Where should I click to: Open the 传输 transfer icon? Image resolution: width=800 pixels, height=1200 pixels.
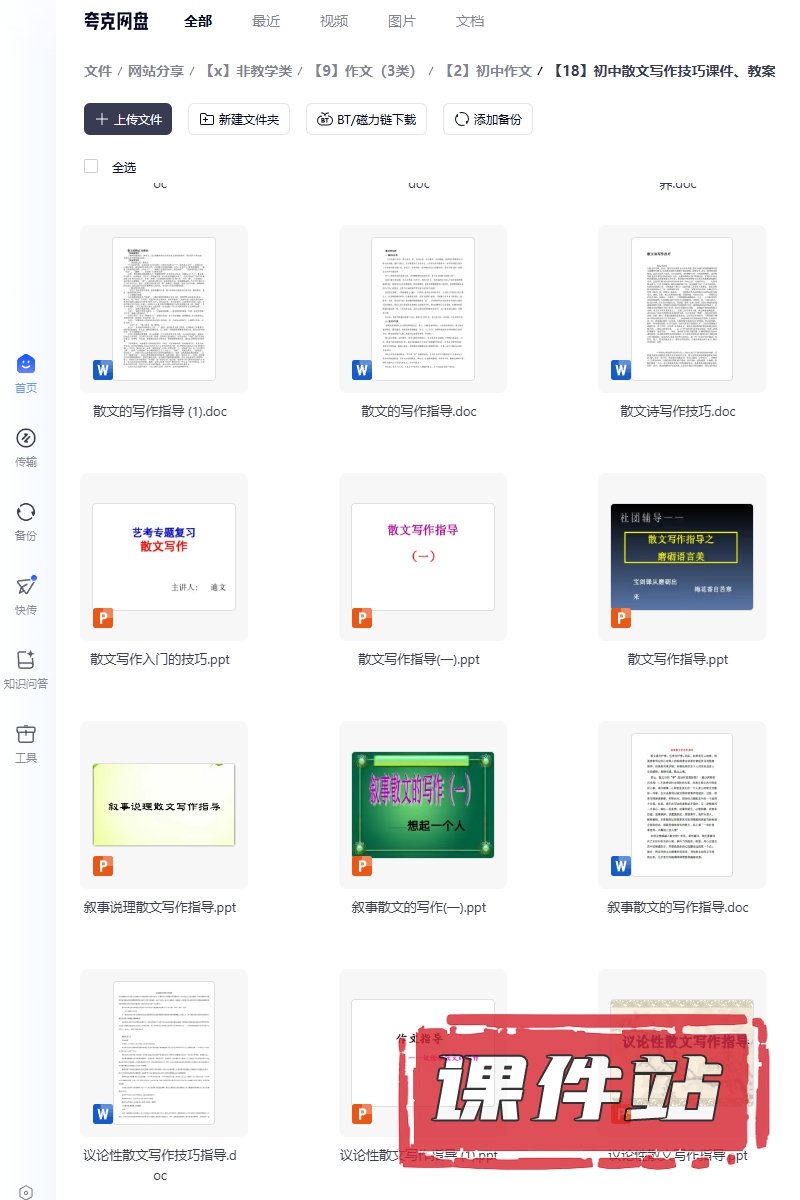point(26,438)
